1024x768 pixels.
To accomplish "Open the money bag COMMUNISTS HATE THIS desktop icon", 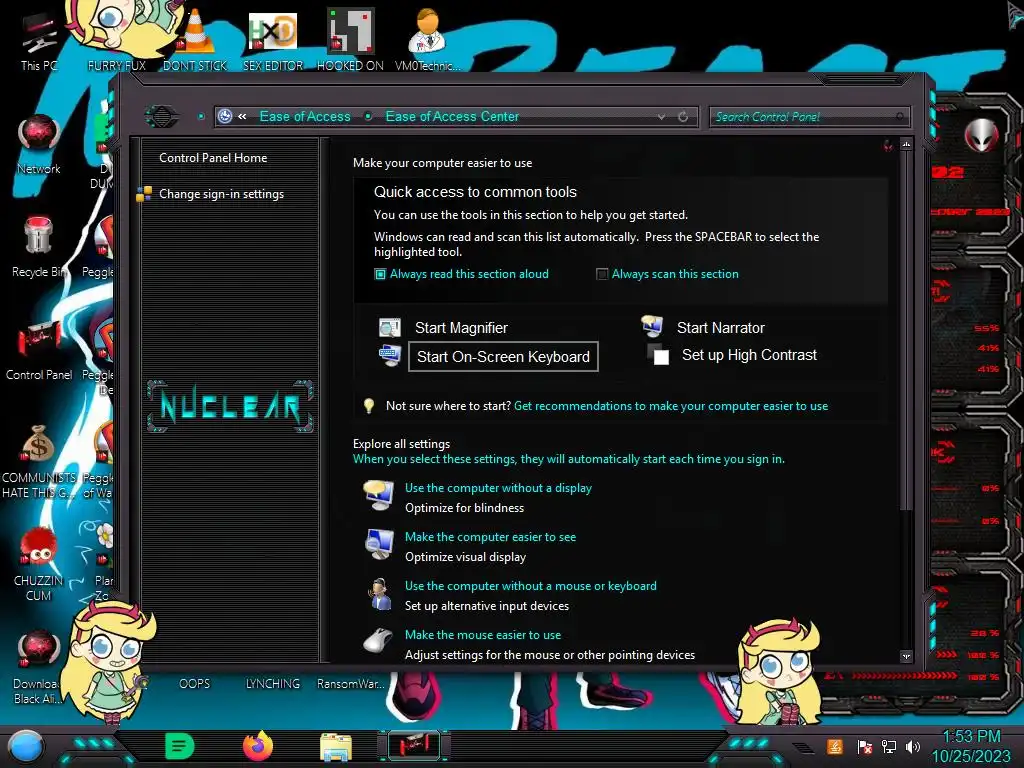I will tap(39, 461).
